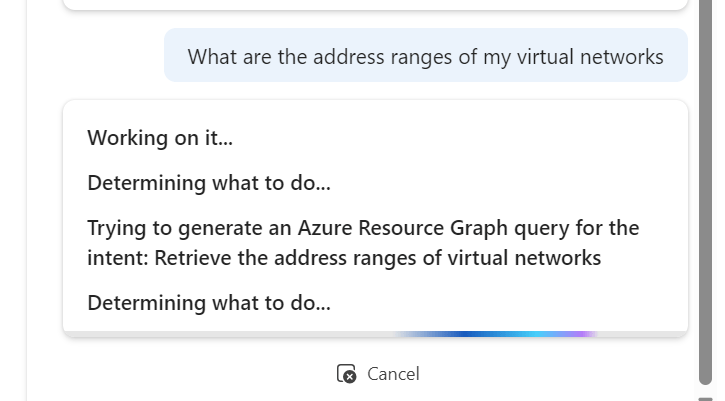725x401 pixels.
Task: Click the user question message bubble
Action: coord(425,56)
